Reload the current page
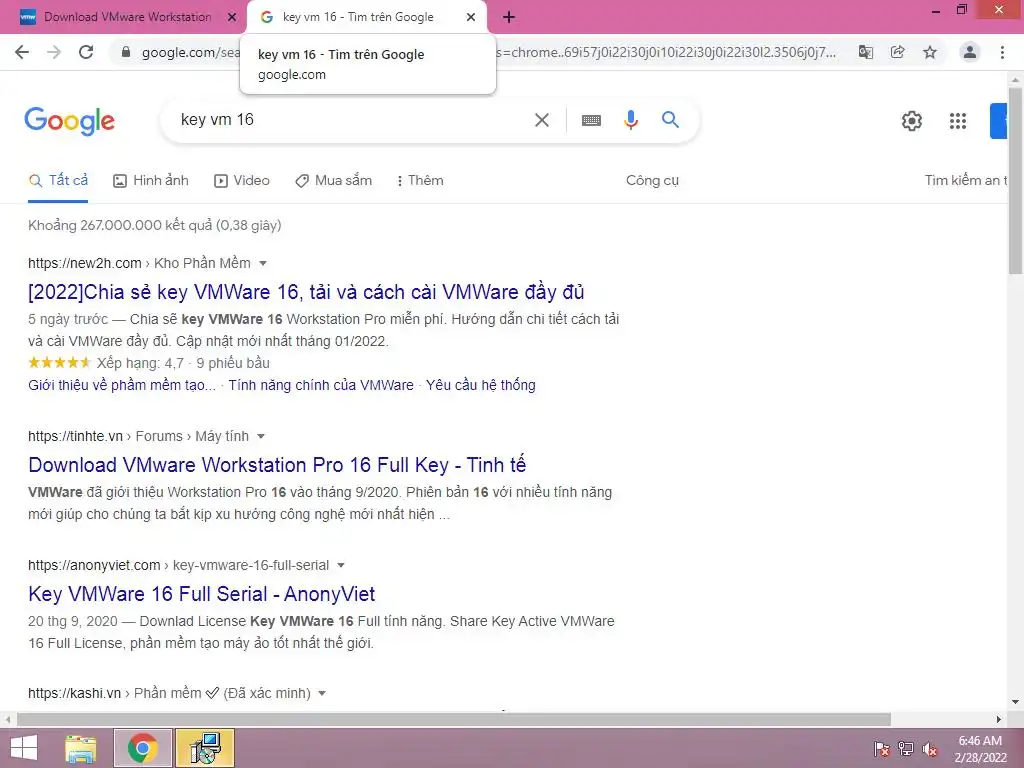The image size is (1024, 768). (x=86, y=52)
